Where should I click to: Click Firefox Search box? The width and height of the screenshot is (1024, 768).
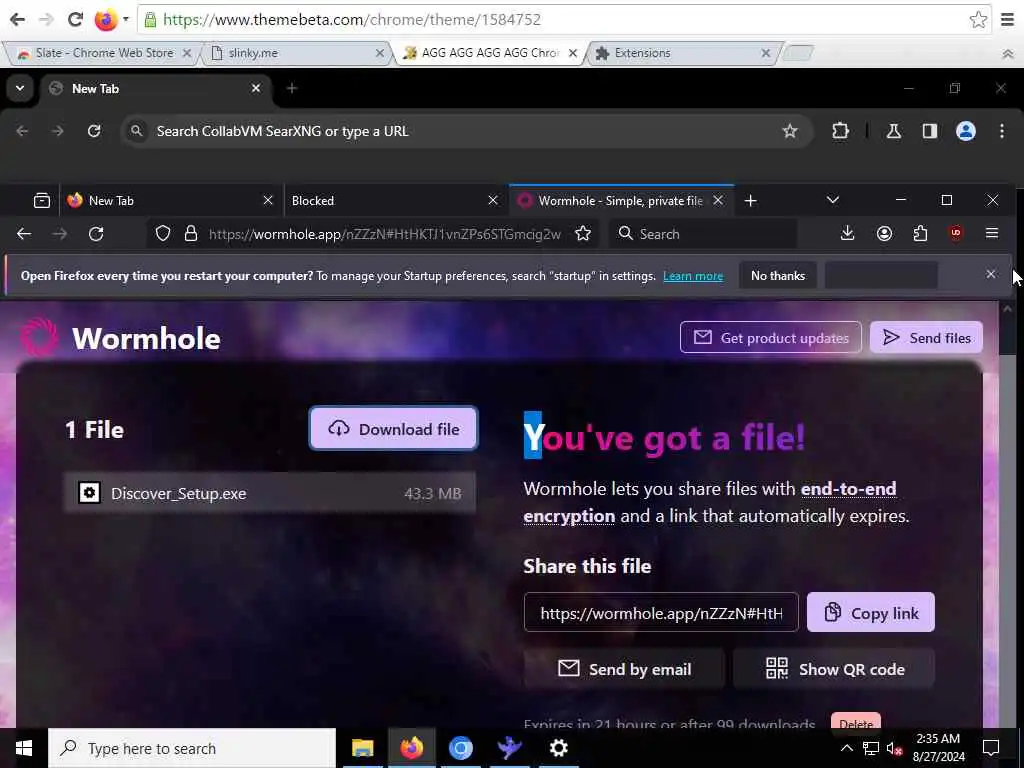pyautogui.click(x=703, y=234)
